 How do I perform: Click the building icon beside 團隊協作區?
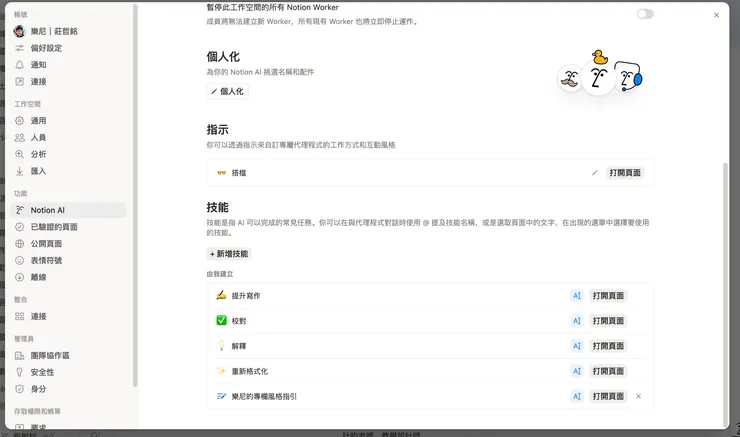tap(19, 355)
